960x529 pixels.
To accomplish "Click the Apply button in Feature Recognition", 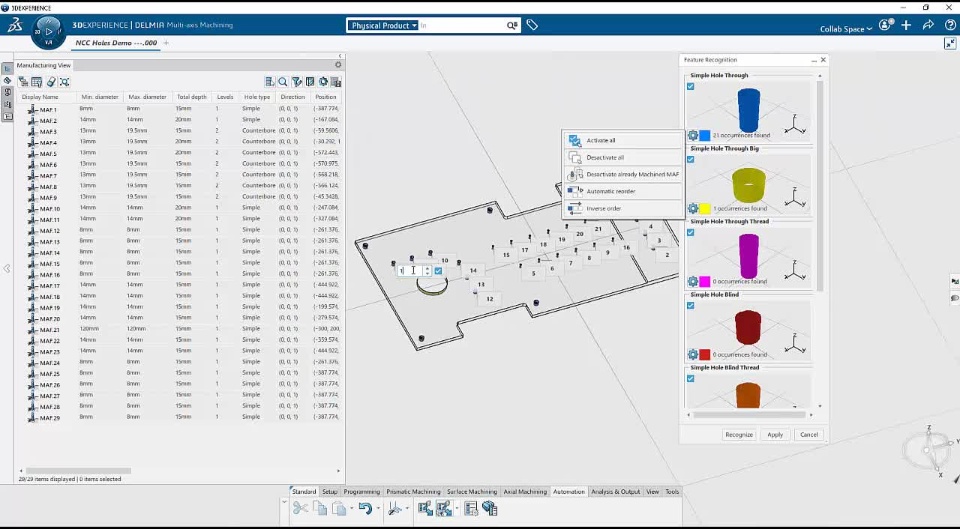I will point(775,435).
